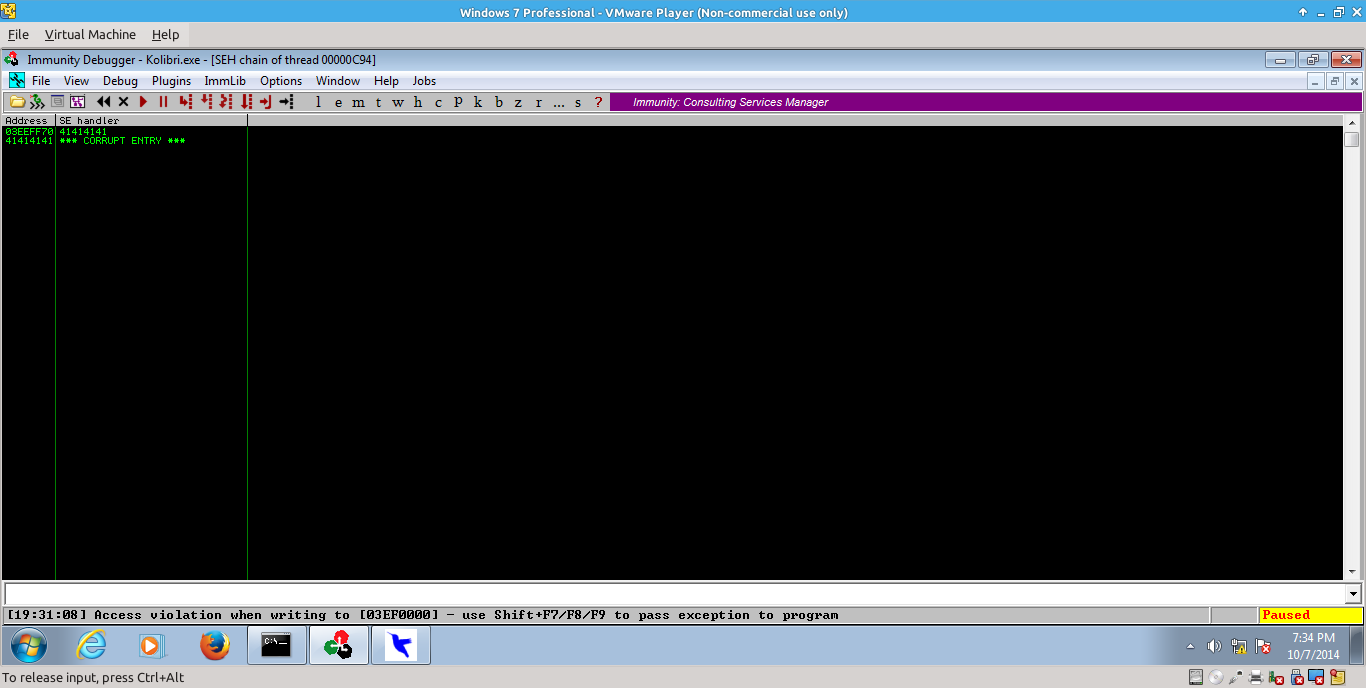Open the Plugins menu
1366x688 pixels.
tap(171, 81)
